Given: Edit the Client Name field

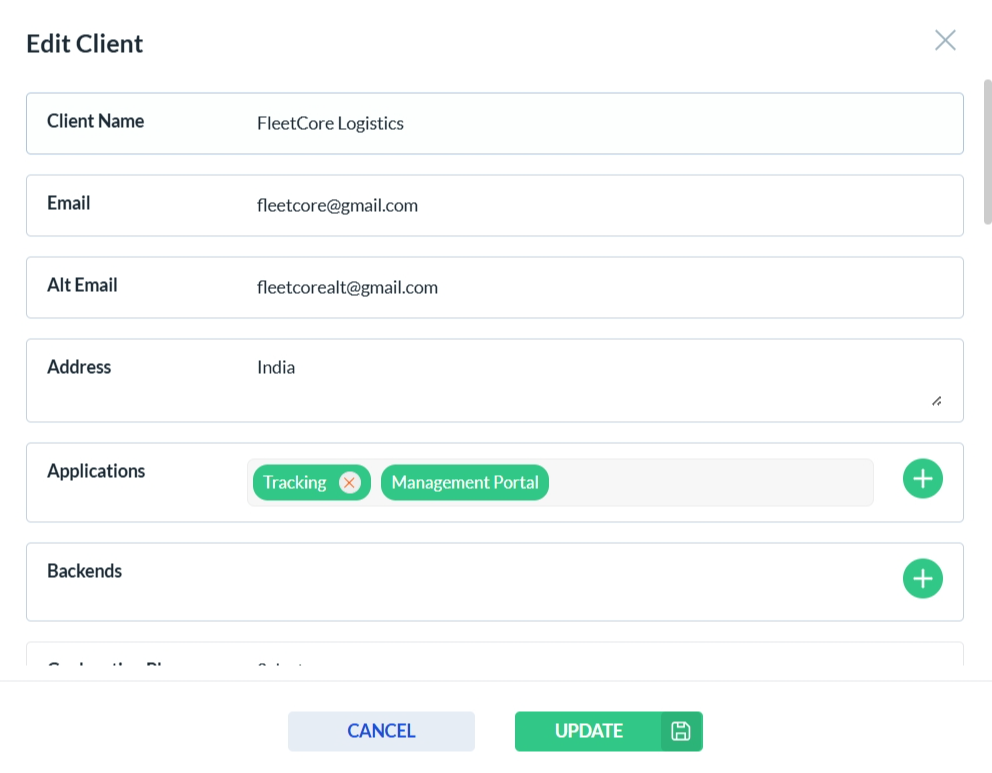Looking at the screenshot, I should [x=600, y=124].
